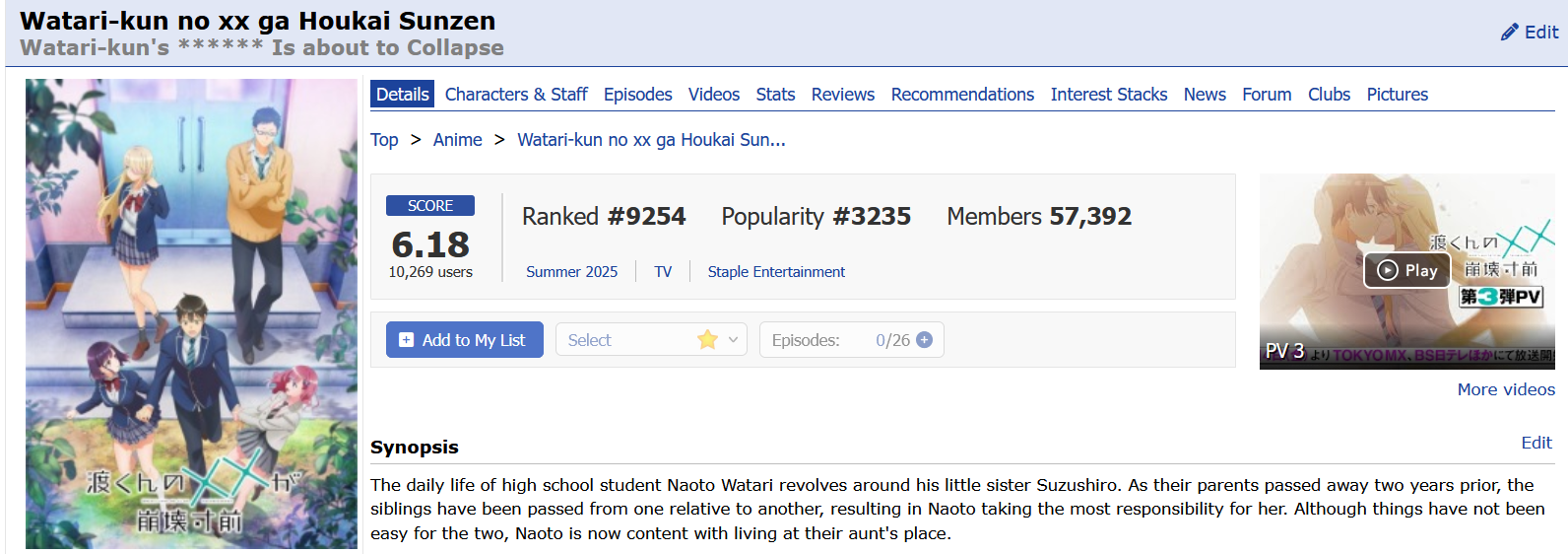Image resolution: width=1568 pixels, height=554 pixels.
Task: Switch to Interest Stacks tab
Action: pyautogui.click(x=1108, y=95)
